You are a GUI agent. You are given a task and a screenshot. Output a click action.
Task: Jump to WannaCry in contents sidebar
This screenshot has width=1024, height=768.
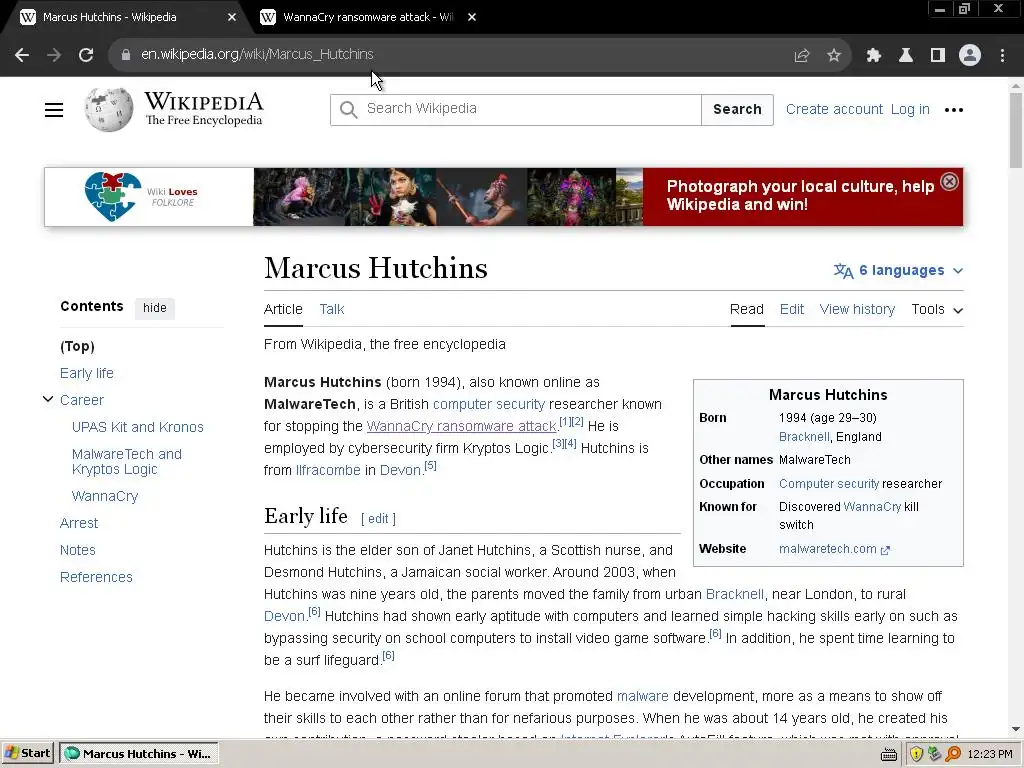(105, 496)
